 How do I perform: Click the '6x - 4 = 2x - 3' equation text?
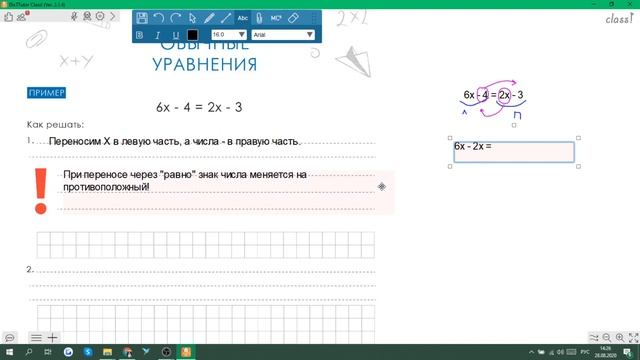199,107
